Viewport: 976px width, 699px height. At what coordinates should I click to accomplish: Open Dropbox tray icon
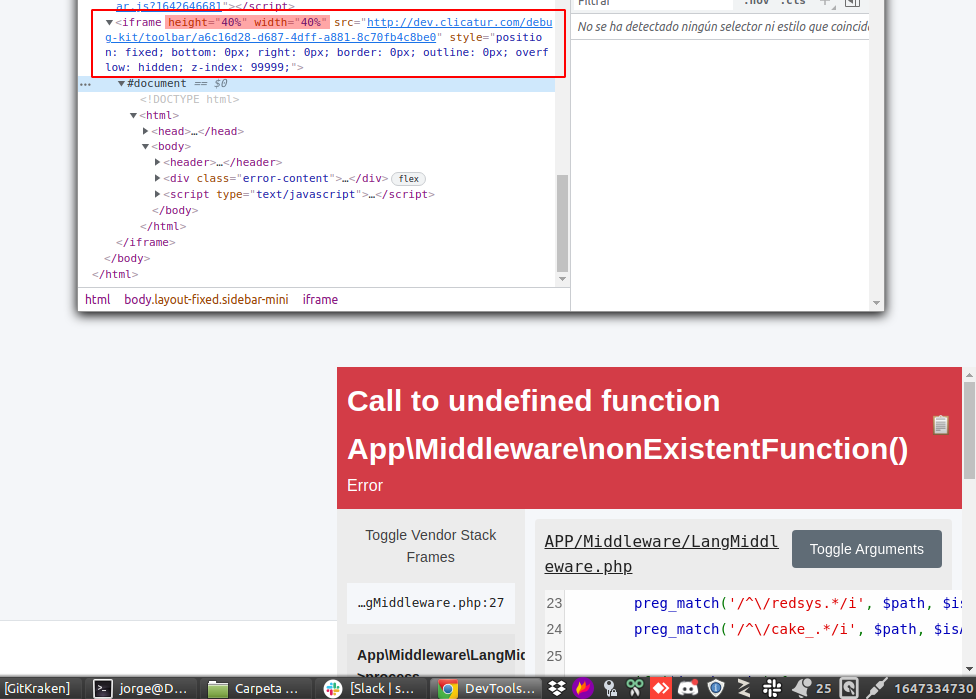pos(557,688)
